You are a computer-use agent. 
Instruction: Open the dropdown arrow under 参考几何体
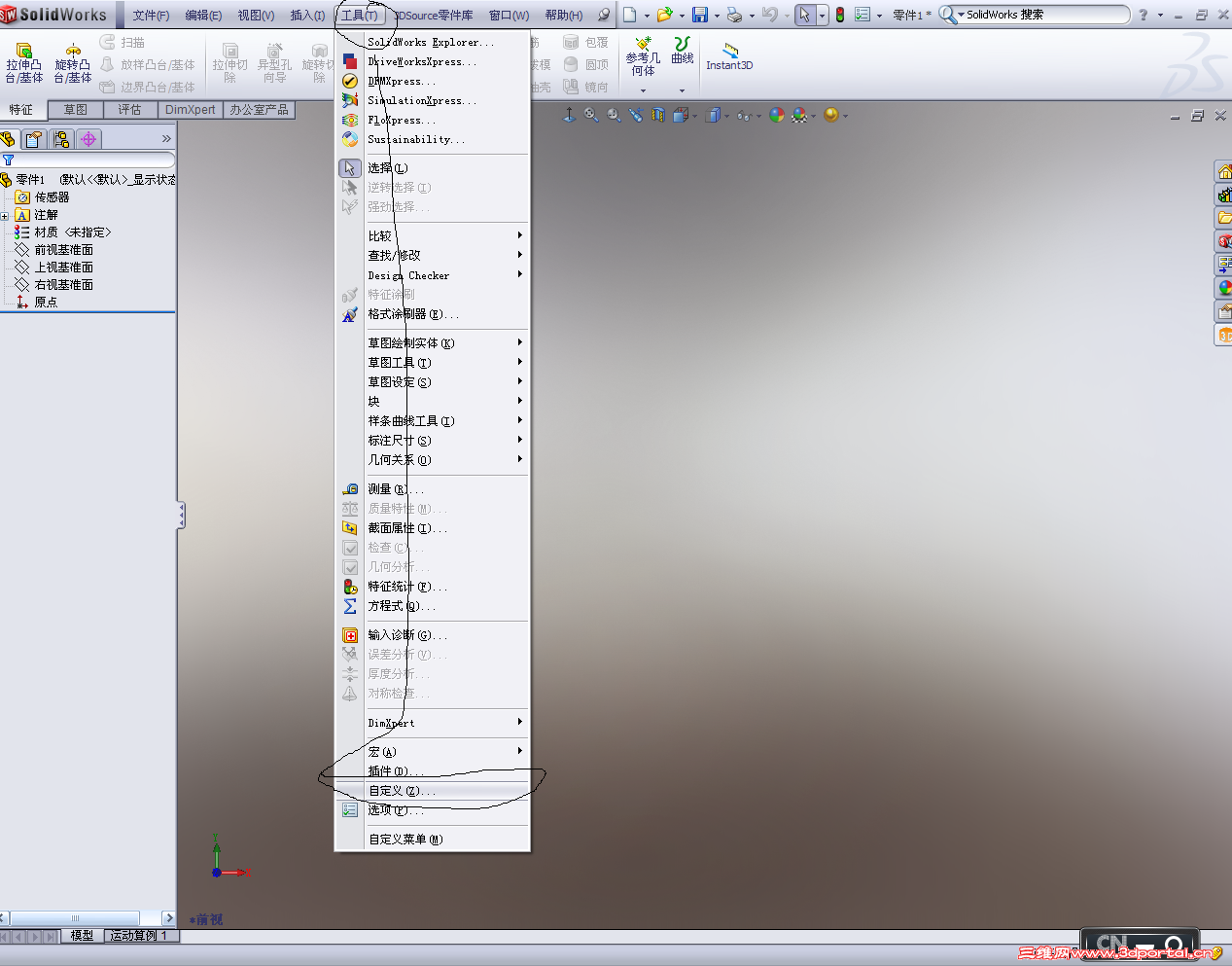(x=643, y=90)
